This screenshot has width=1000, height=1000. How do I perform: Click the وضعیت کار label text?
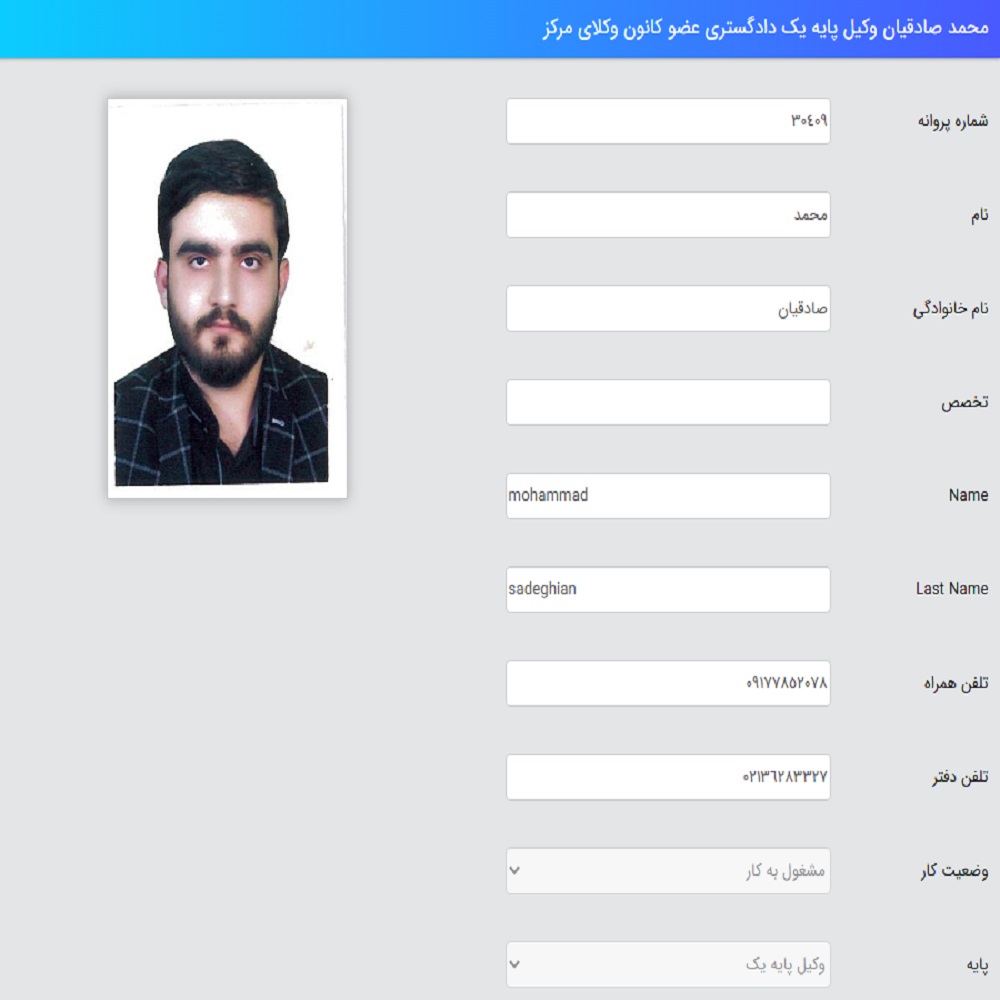point(954,871)
